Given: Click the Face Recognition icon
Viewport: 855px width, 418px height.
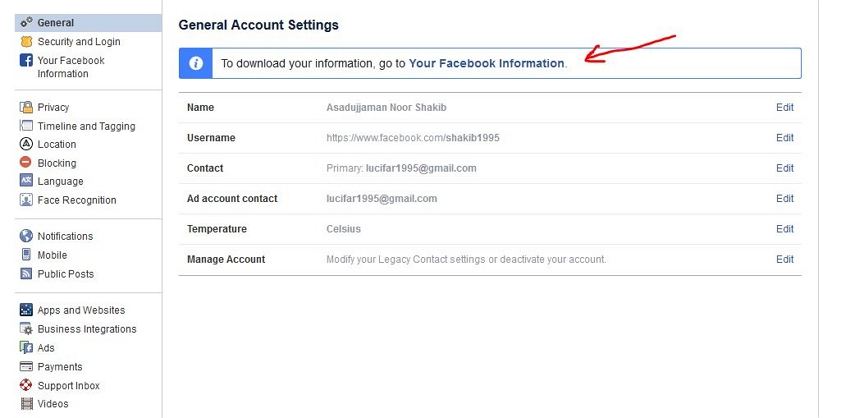Looking at the screenshot, I should (26, 199).
